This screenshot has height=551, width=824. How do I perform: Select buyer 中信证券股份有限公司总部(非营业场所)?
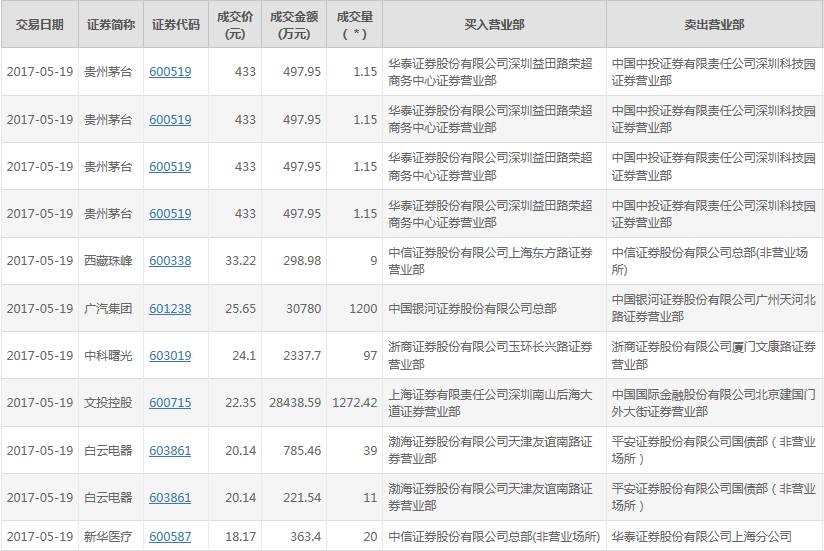[x=494, y=536]
